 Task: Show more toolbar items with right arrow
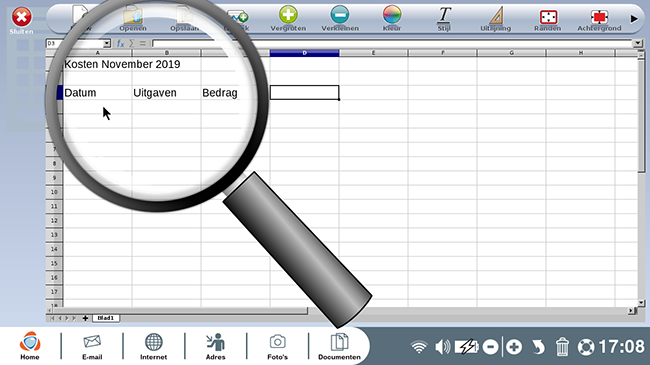[634, 19]
